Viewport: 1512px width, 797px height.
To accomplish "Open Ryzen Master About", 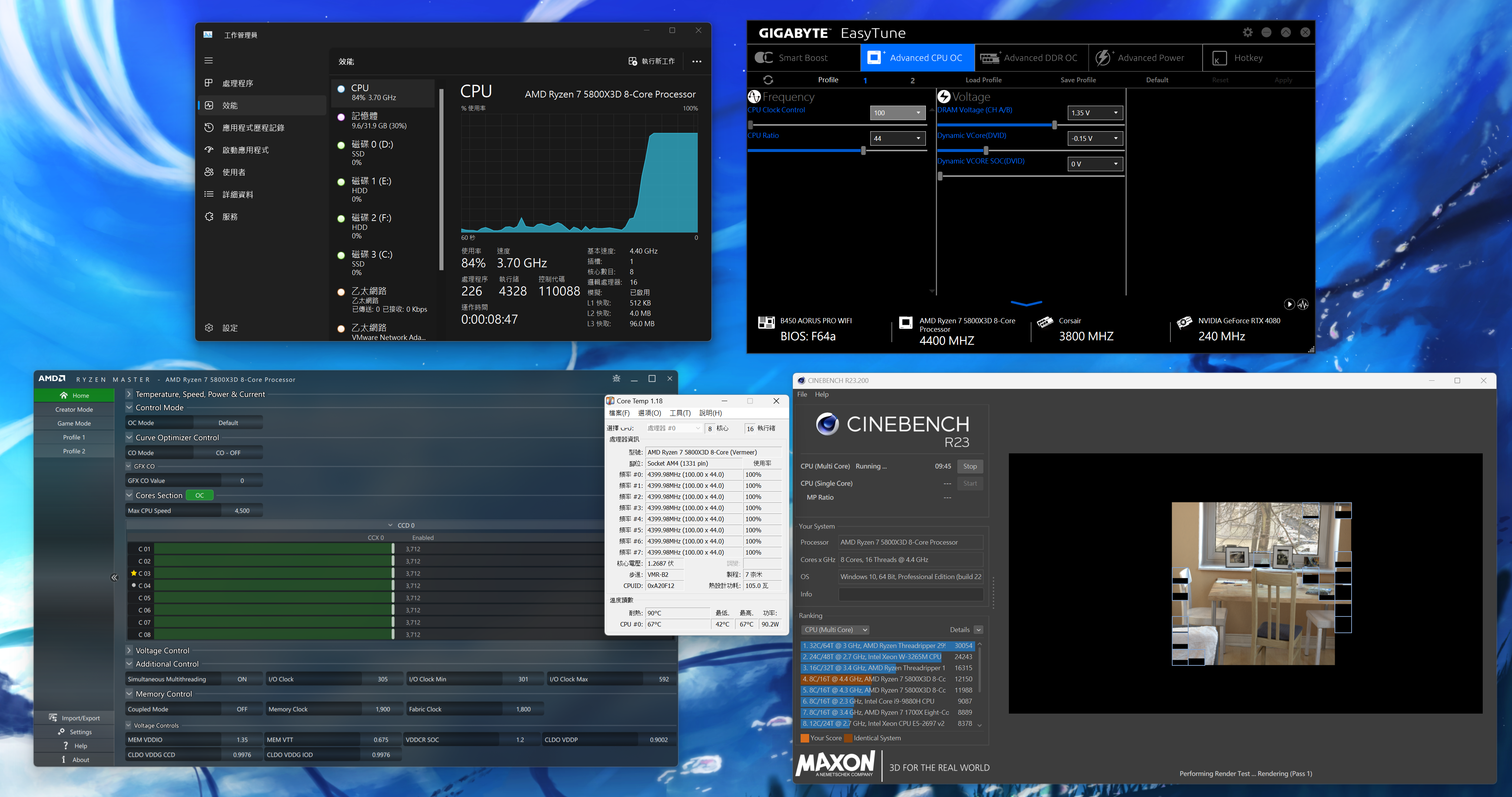I will (75, 760).
